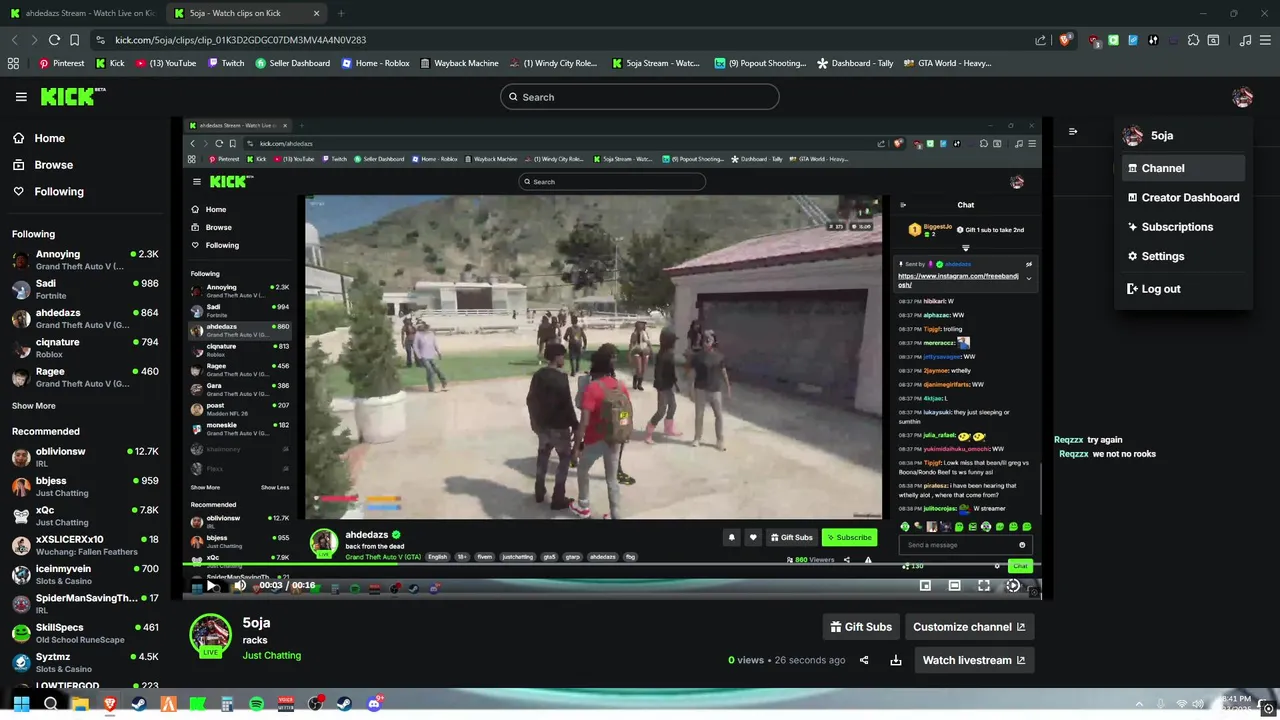Open the media control music note icon

pos(1245,40)
